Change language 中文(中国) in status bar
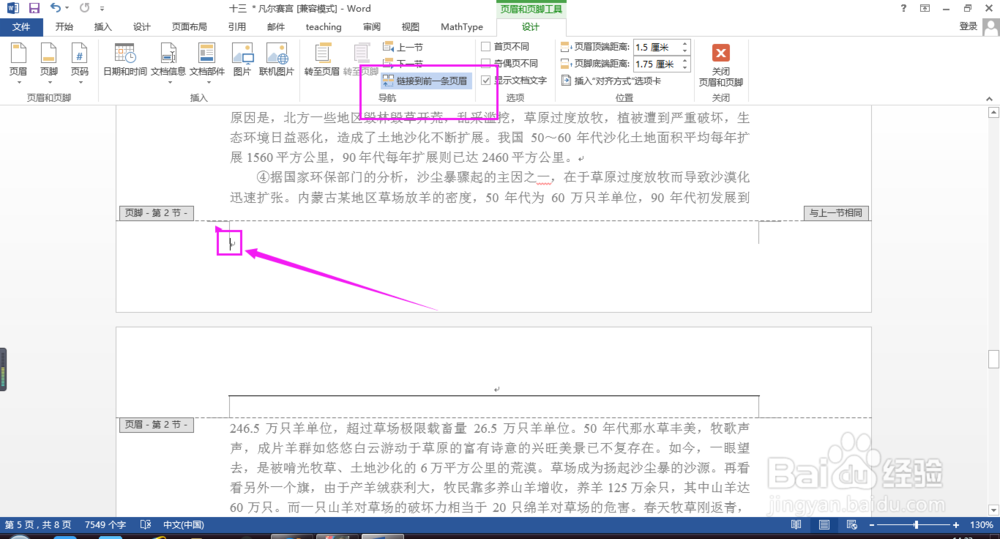This screenshot has width=1000, height=539. [x=184, y=525]
